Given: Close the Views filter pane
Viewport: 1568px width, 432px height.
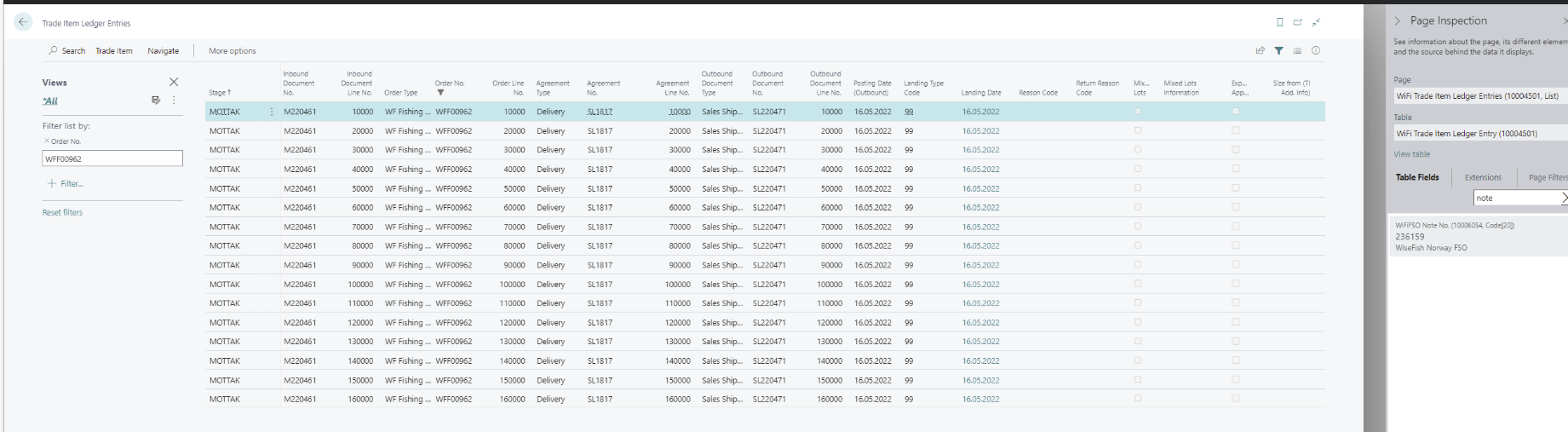Looking at the screenshot, I should point(174,83).
